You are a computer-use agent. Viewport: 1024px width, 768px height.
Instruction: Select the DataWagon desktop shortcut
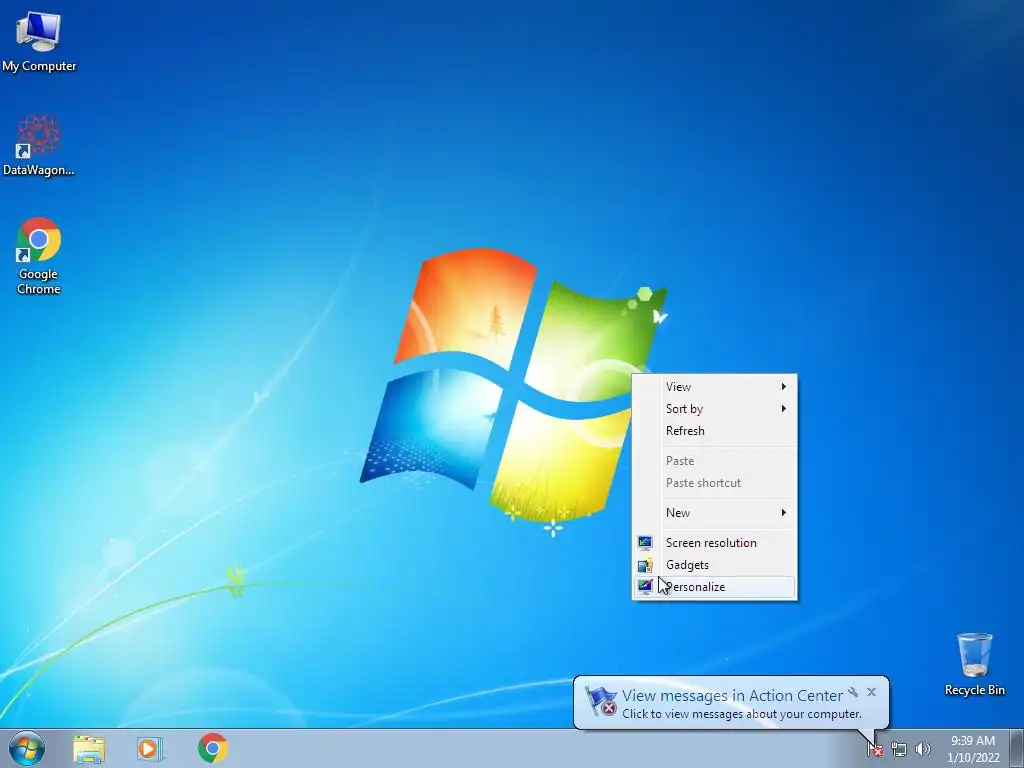[x=39, y=145]
